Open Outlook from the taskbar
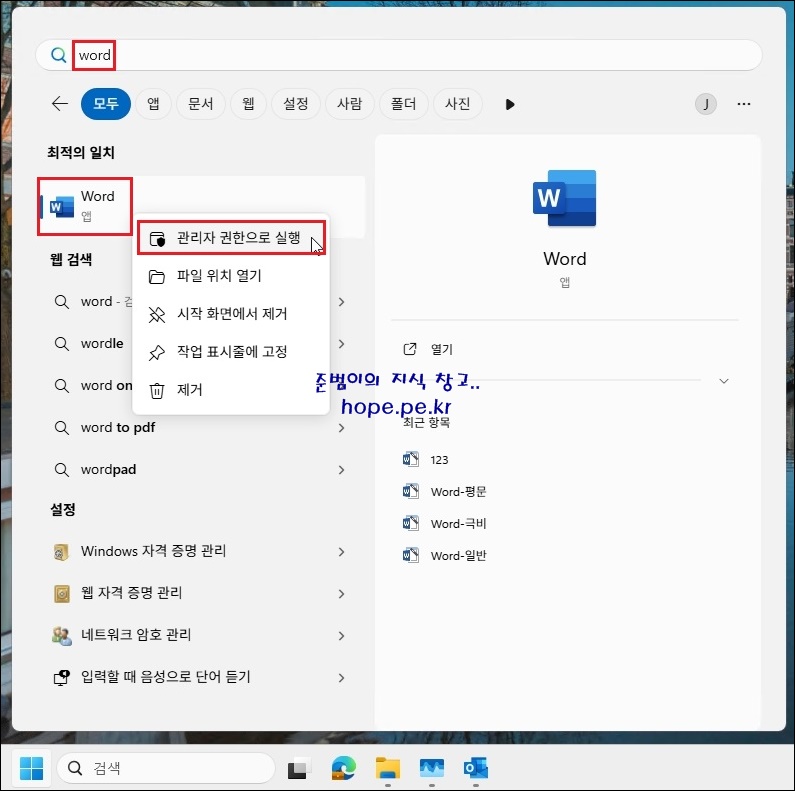795x791 pixels. pos(476,768)
